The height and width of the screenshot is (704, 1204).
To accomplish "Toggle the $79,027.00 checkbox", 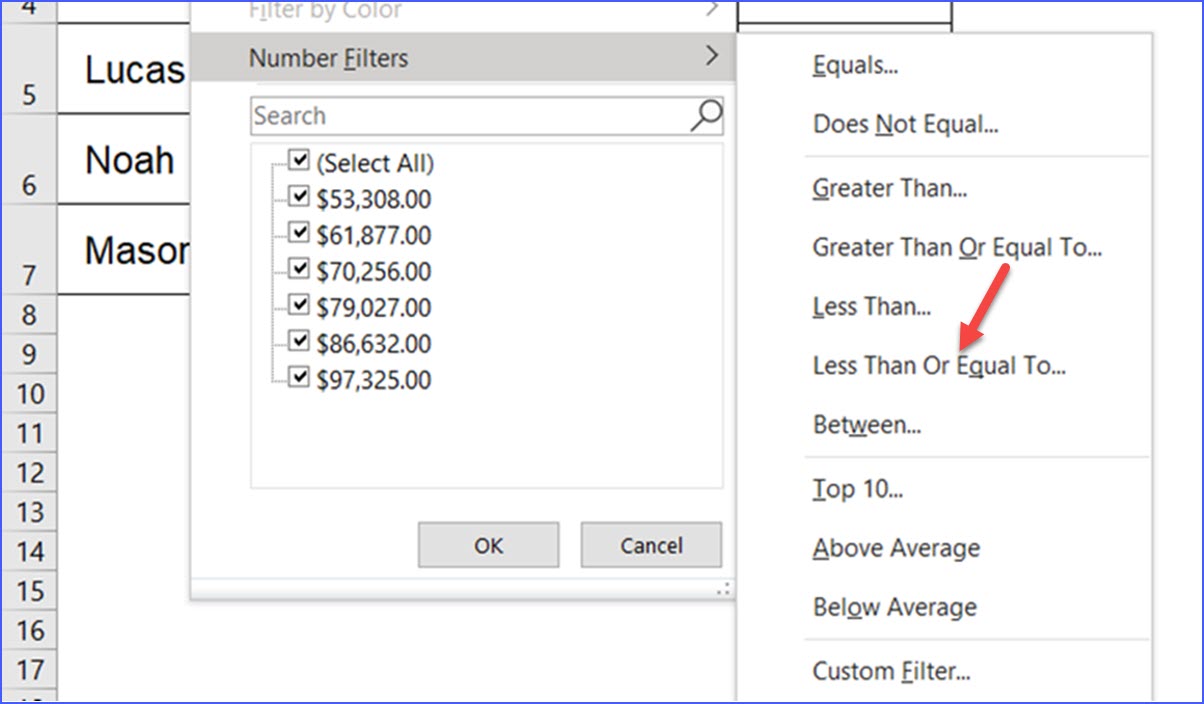I will click(x=297, y=304).
